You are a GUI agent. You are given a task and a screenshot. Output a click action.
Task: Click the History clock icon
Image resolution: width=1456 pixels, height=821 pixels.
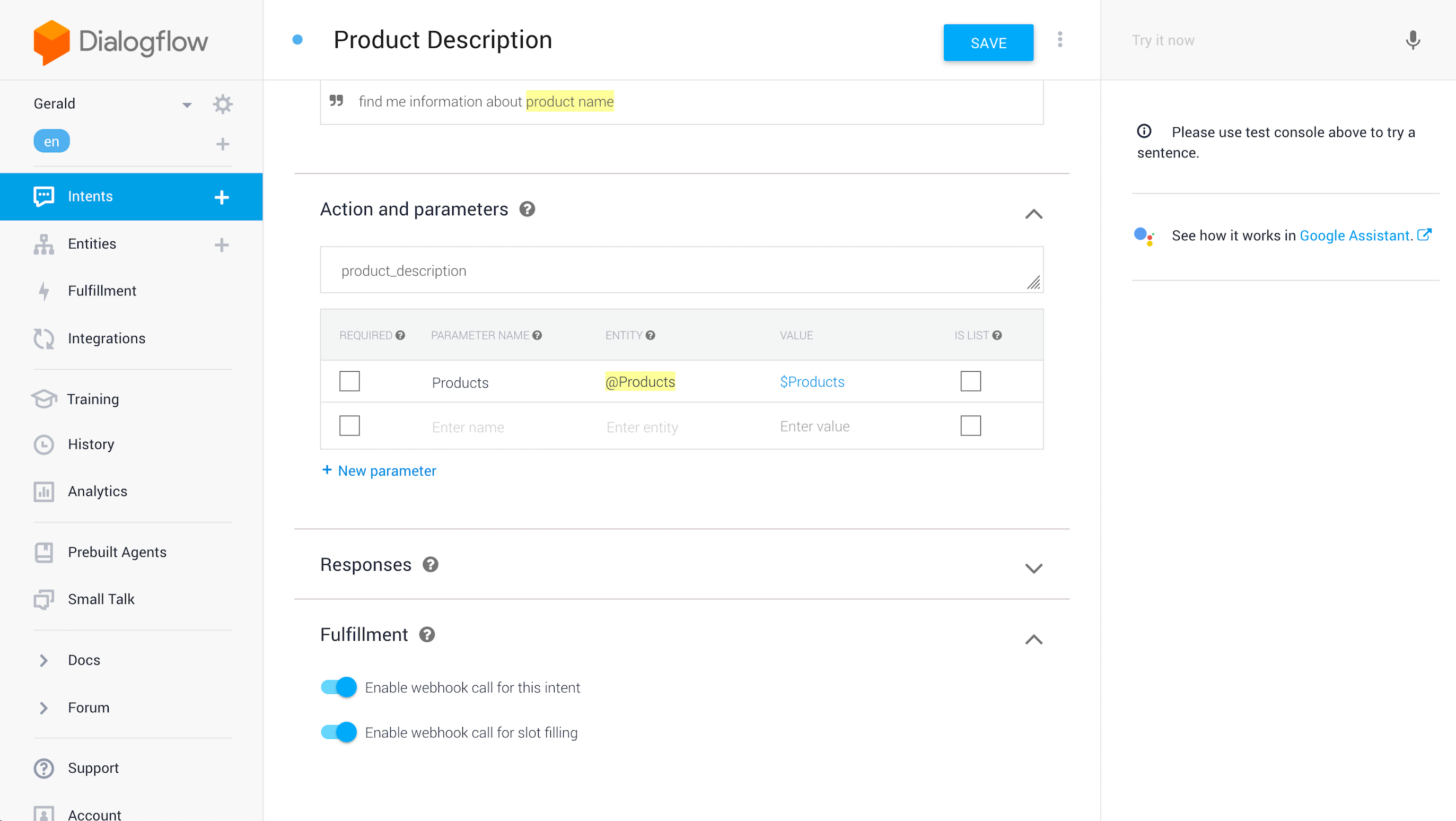click(43, 444)
